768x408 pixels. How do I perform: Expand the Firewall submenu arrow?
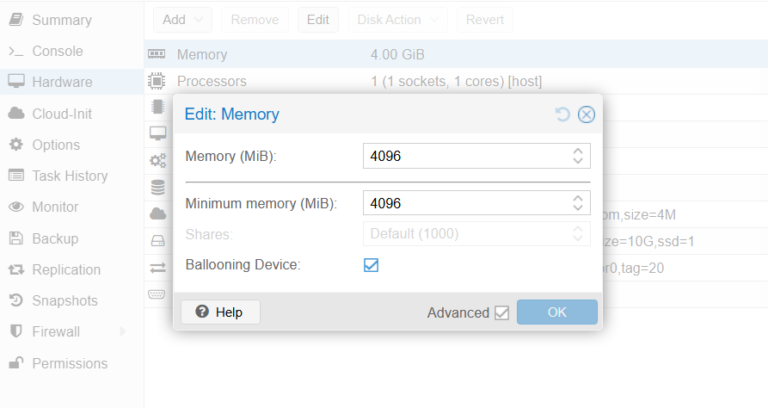pyautogui.click(x=123, y=331)
